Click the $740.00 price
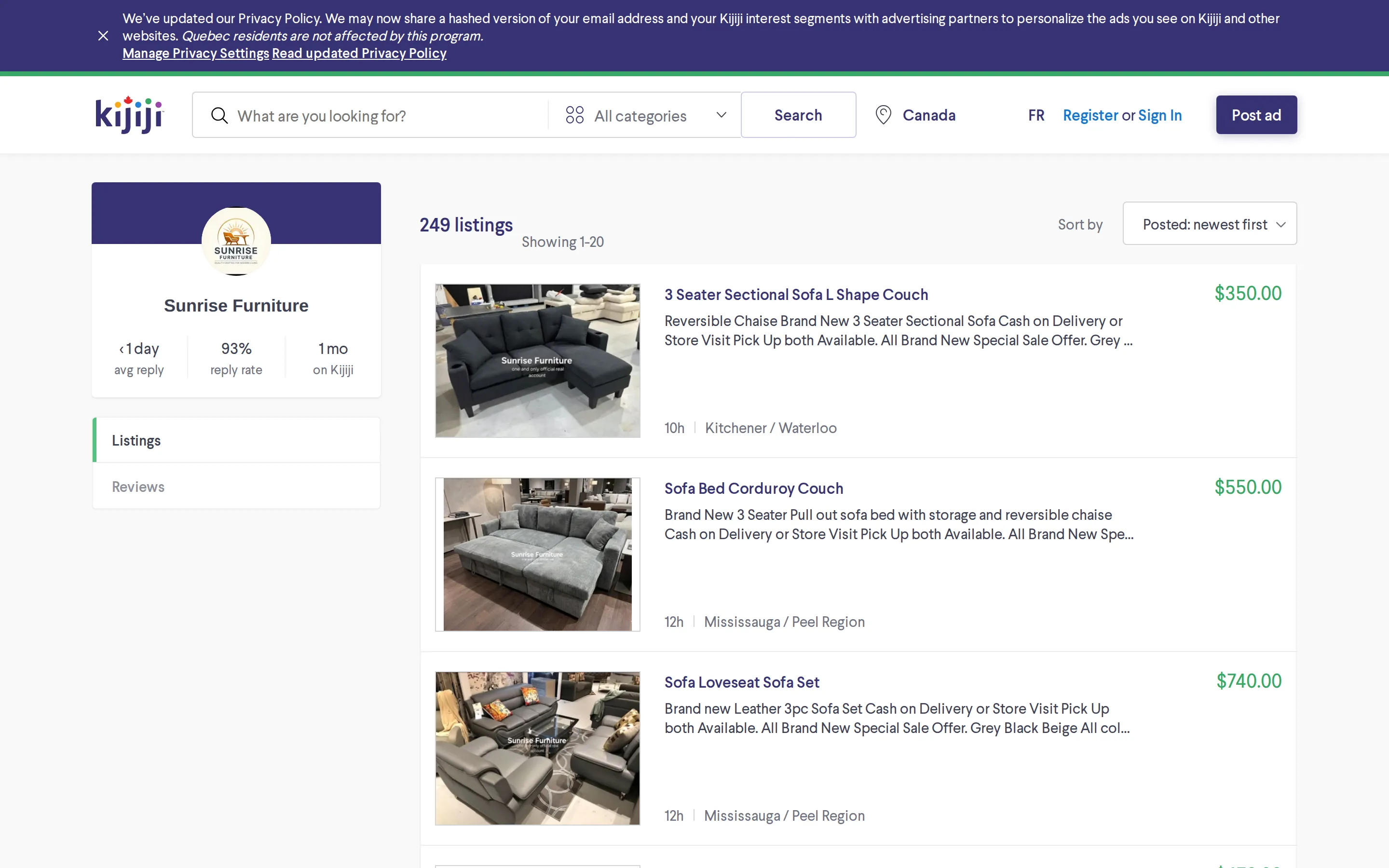The height and width of the screenshot is (868, 1389). 1249,681
